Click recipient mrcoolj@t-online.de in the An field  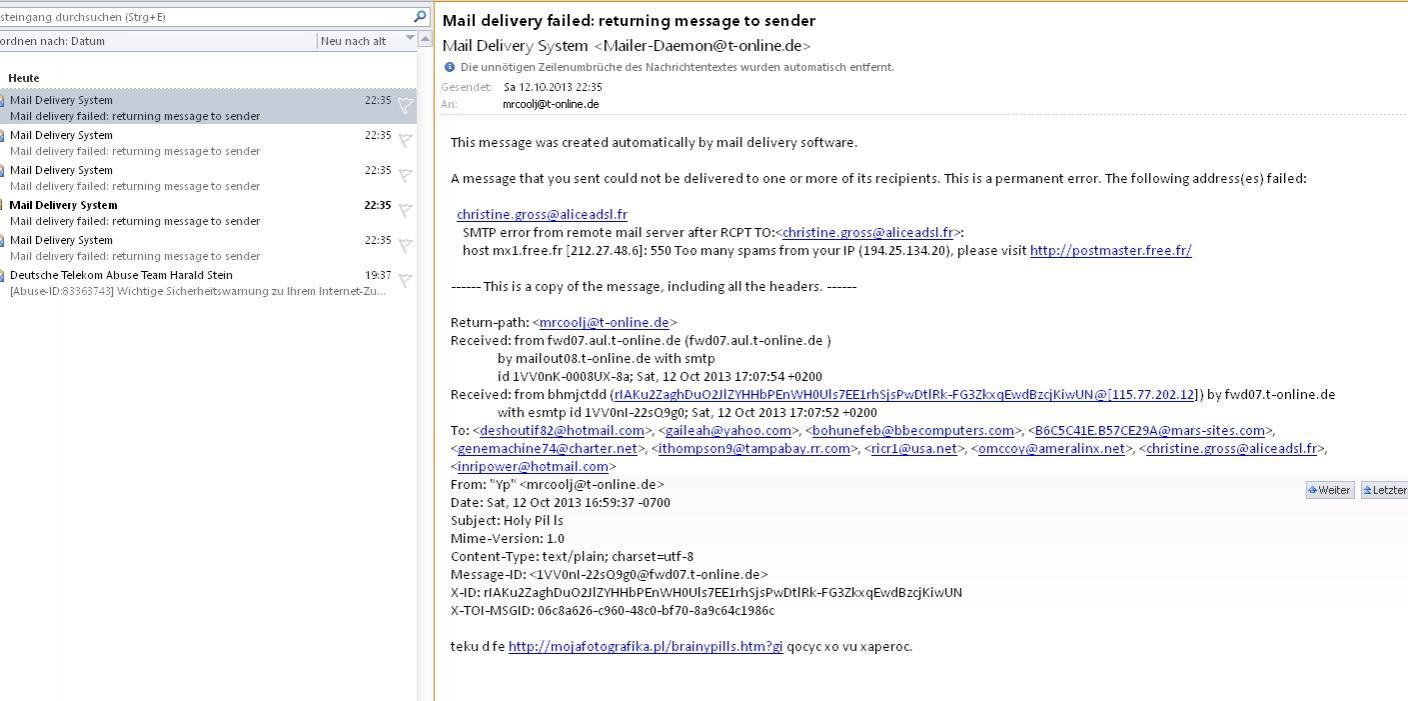pos(551,104)
